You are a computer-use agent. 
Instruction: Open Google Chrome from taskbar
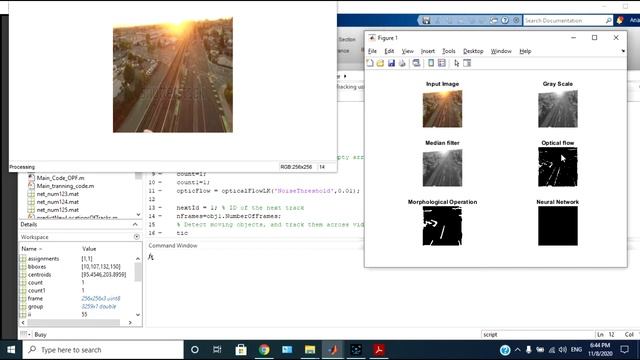[264, 350]
